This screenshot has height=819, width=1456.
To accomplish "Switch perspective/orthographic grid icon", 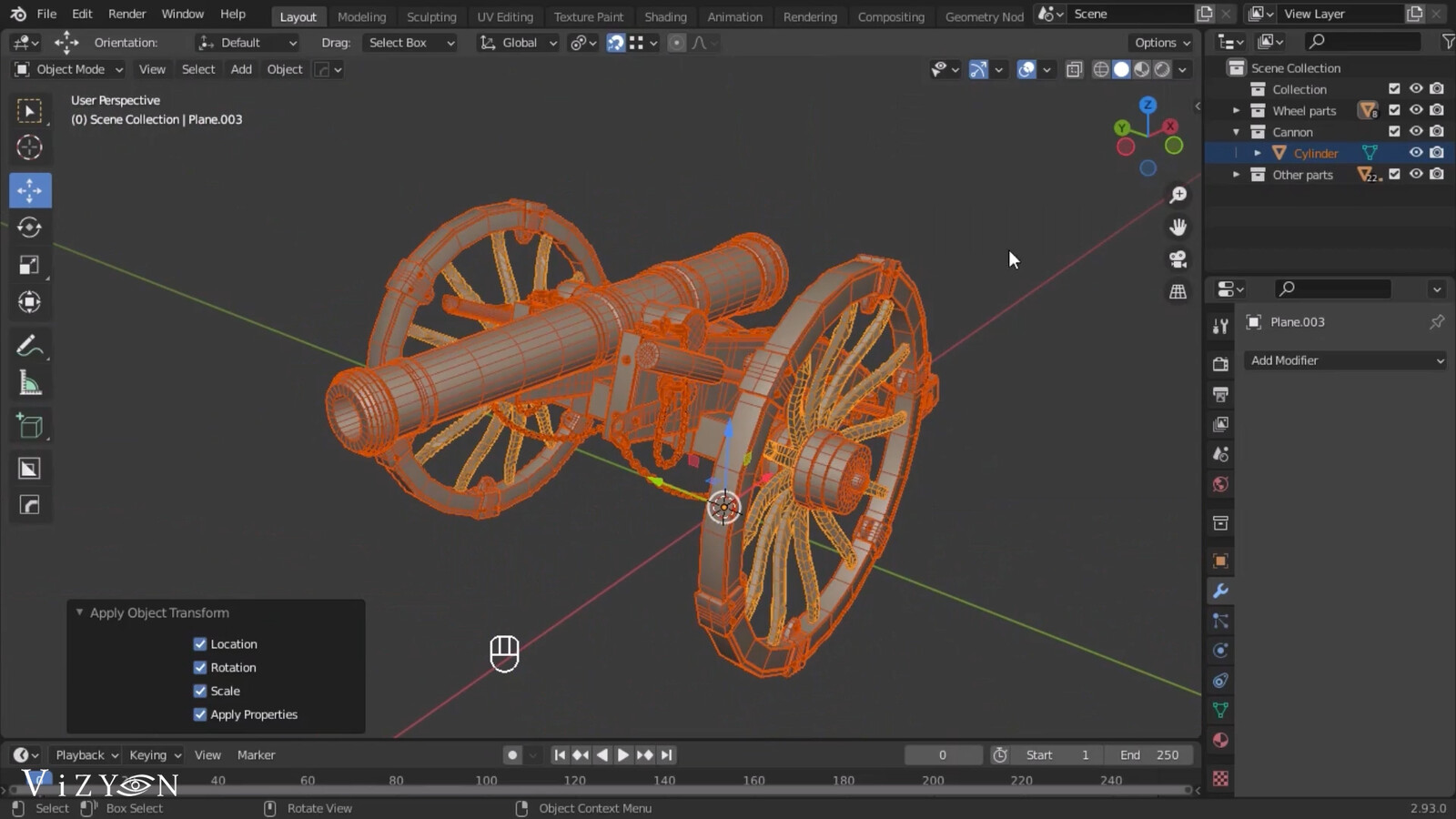I will coord(1178,291).
